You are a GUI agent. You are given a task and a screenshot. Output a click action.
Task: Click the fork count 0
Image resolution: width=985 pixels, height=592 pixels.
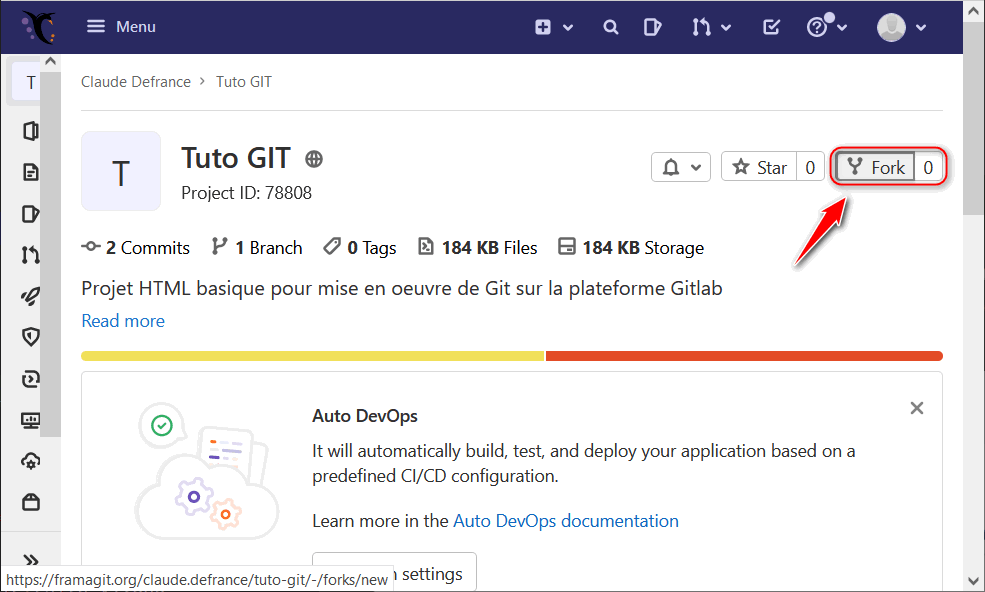tap(928, 167)
